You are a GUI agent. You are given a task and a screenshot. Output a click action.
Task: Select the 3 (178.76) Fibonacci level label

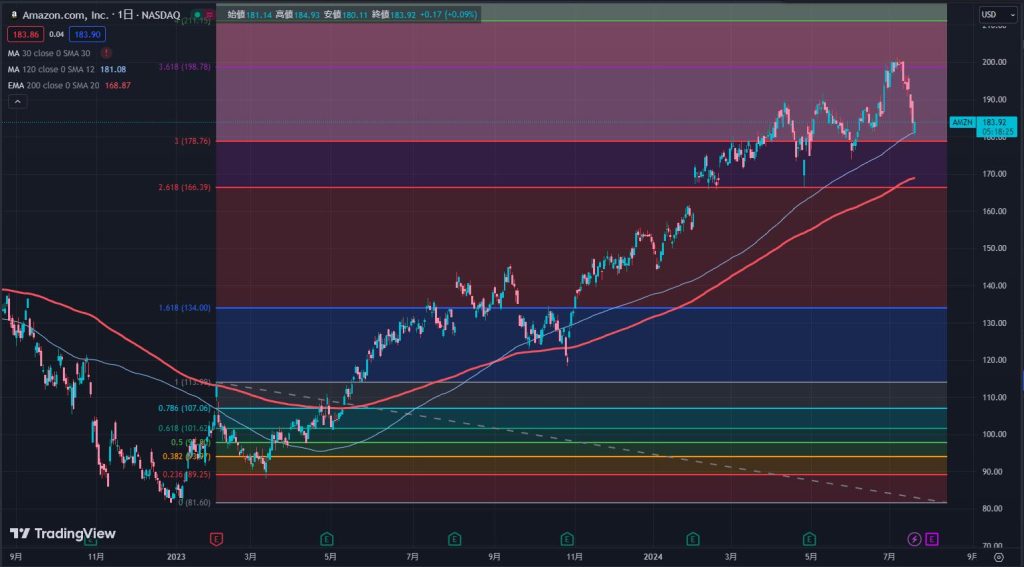[192, 141]
